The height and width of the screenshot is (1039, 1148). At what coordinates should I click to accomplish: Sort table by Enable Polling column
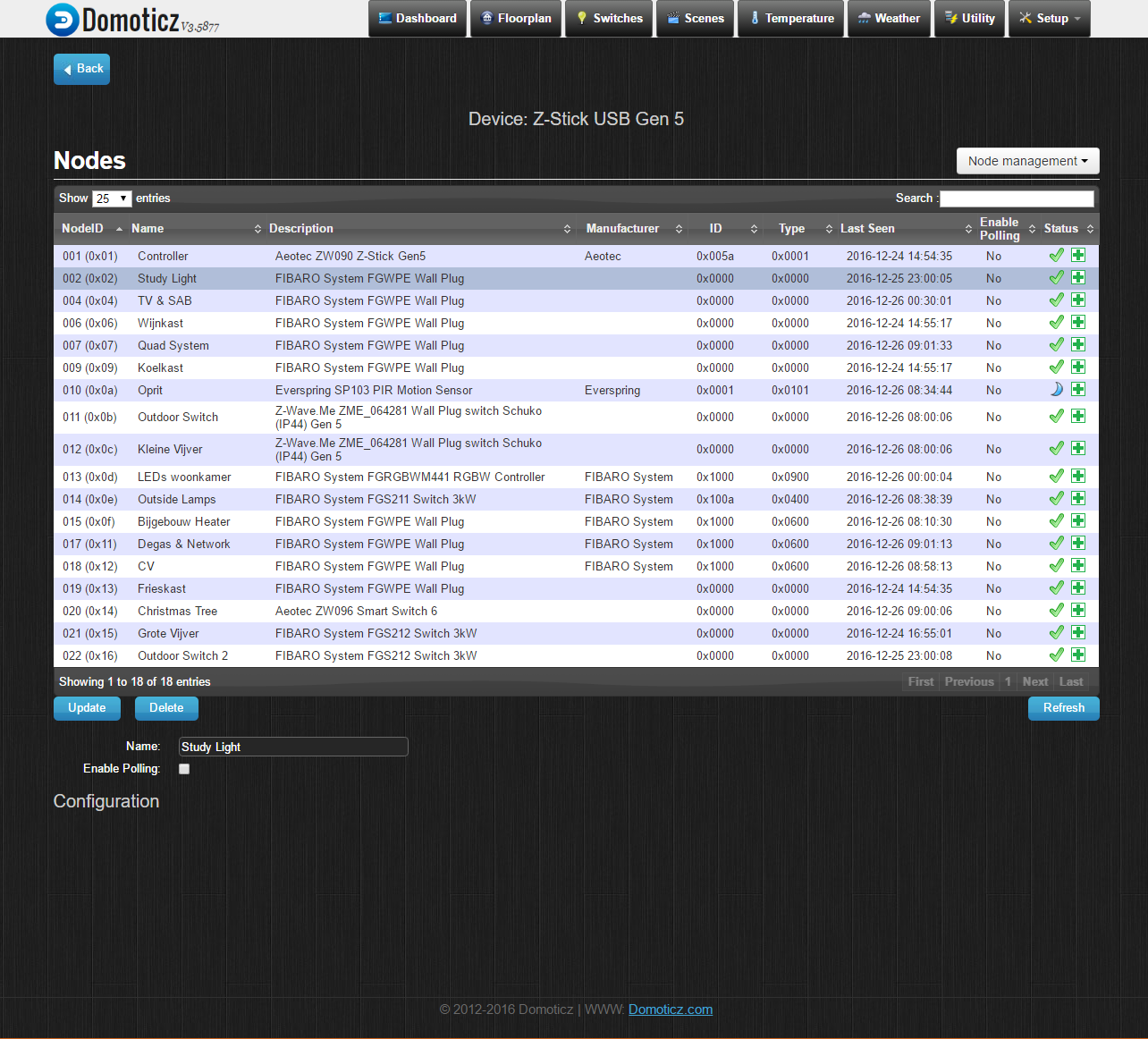click(1006, 229)
